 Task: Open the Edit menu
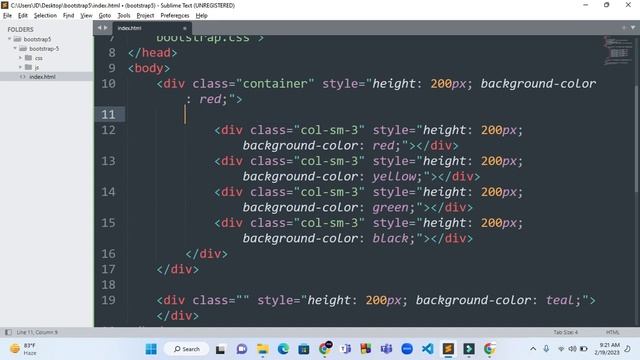[x=22, y=16]
